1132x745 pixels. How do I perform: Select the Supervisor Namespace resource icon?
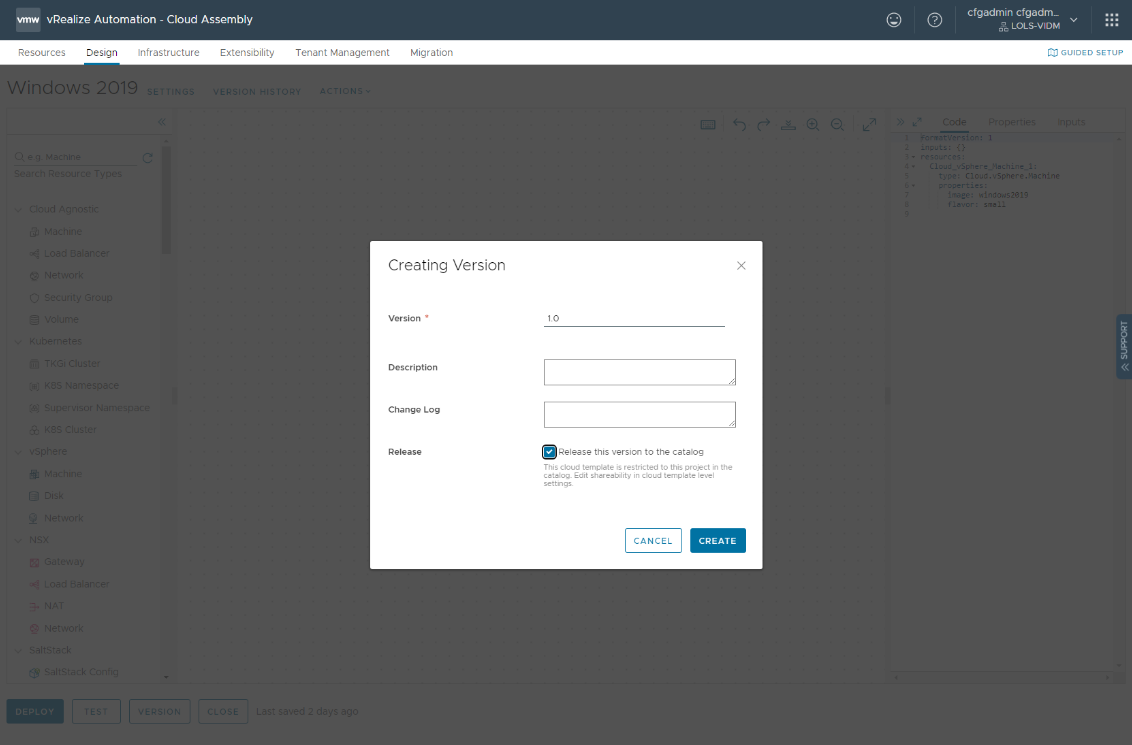point(34,408)
